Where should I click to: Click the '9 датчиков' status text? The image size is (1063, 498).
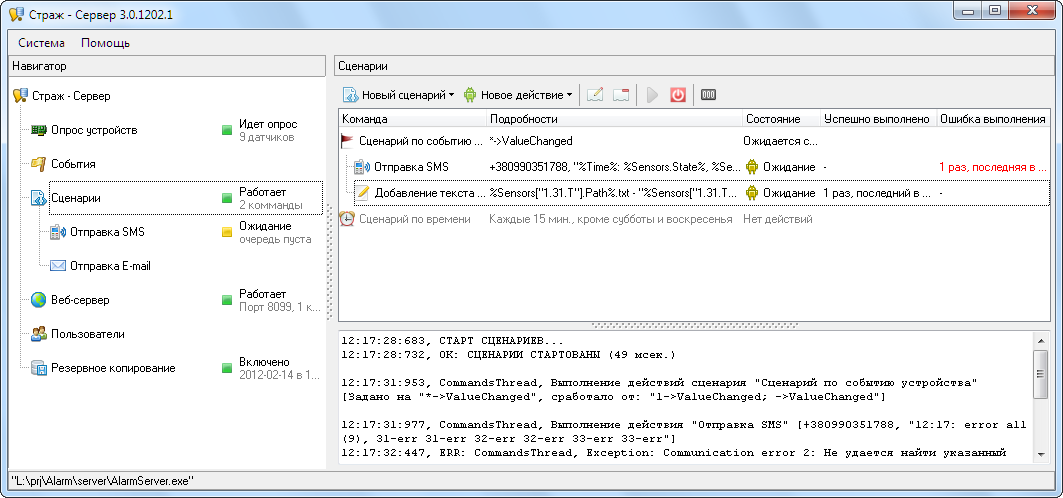(266, 137)
